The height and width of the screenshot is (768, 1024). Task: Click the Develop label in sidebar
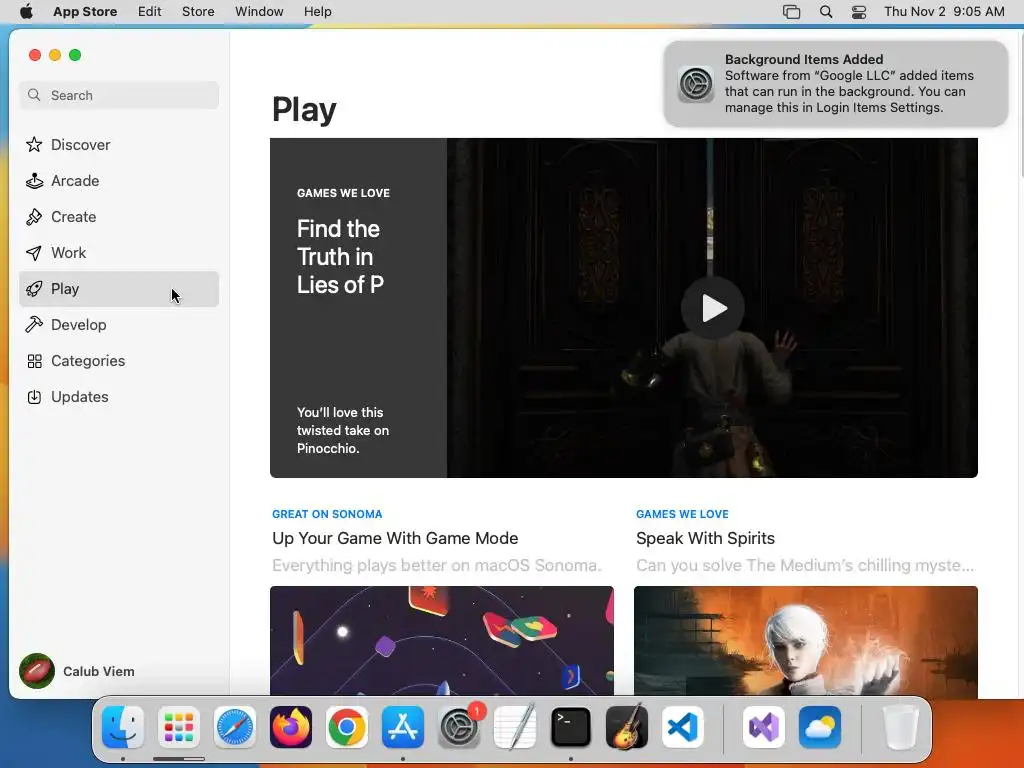pos(79,325)
